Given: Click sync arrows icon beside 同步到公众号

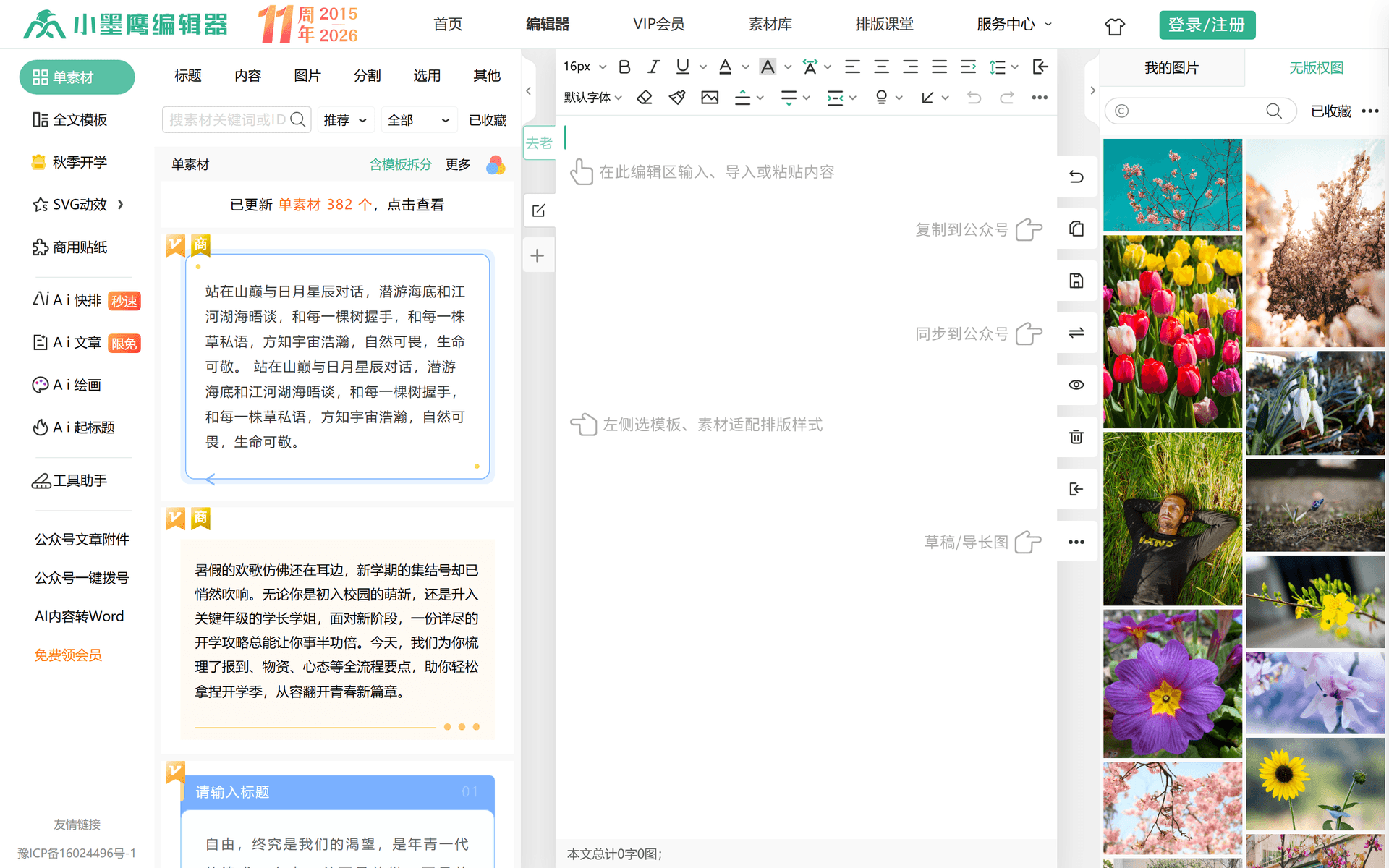Looking at the screenshot, I should [1076, 333].
